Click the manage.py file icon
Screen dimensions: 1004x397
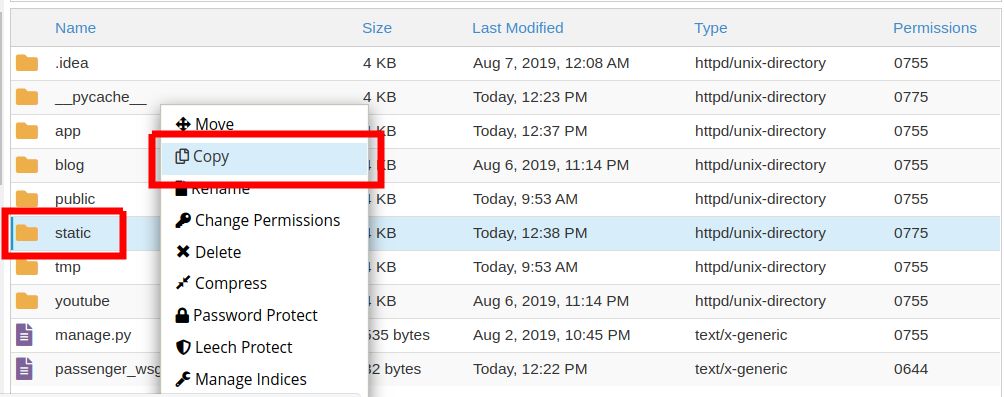pyautogui.click(x=24, y=335)
